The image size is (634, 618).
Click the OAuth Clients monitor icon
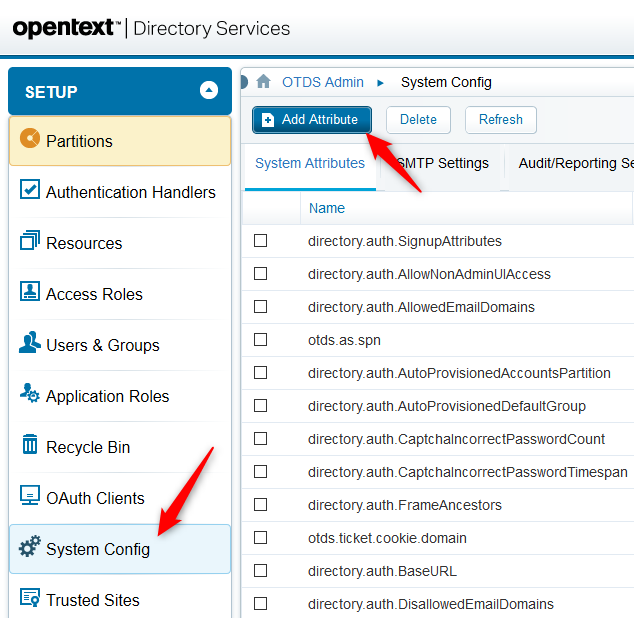point(30,495)
